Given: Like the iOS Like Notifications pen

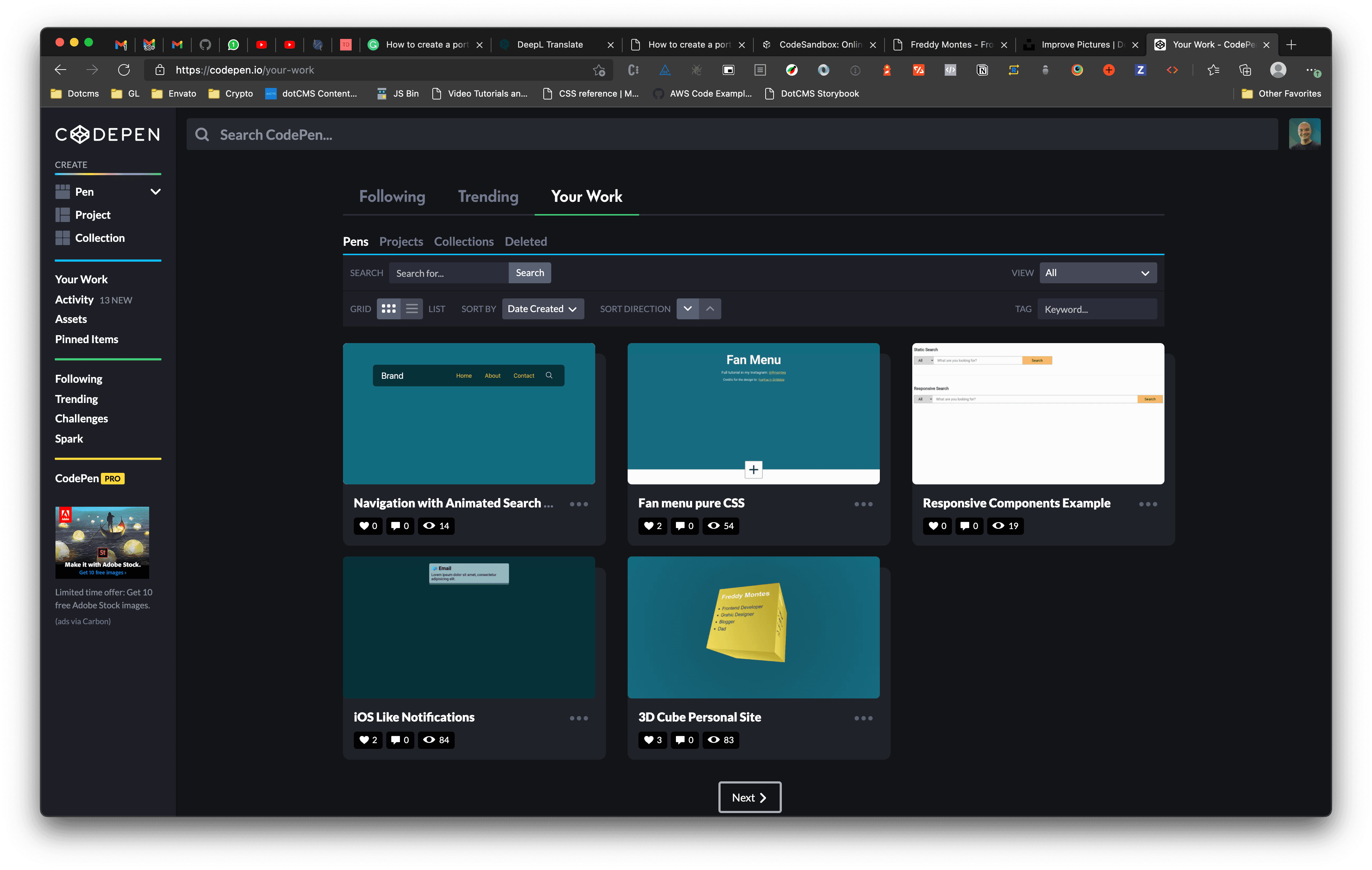Looking at the screenshot, I should [367, 740].
